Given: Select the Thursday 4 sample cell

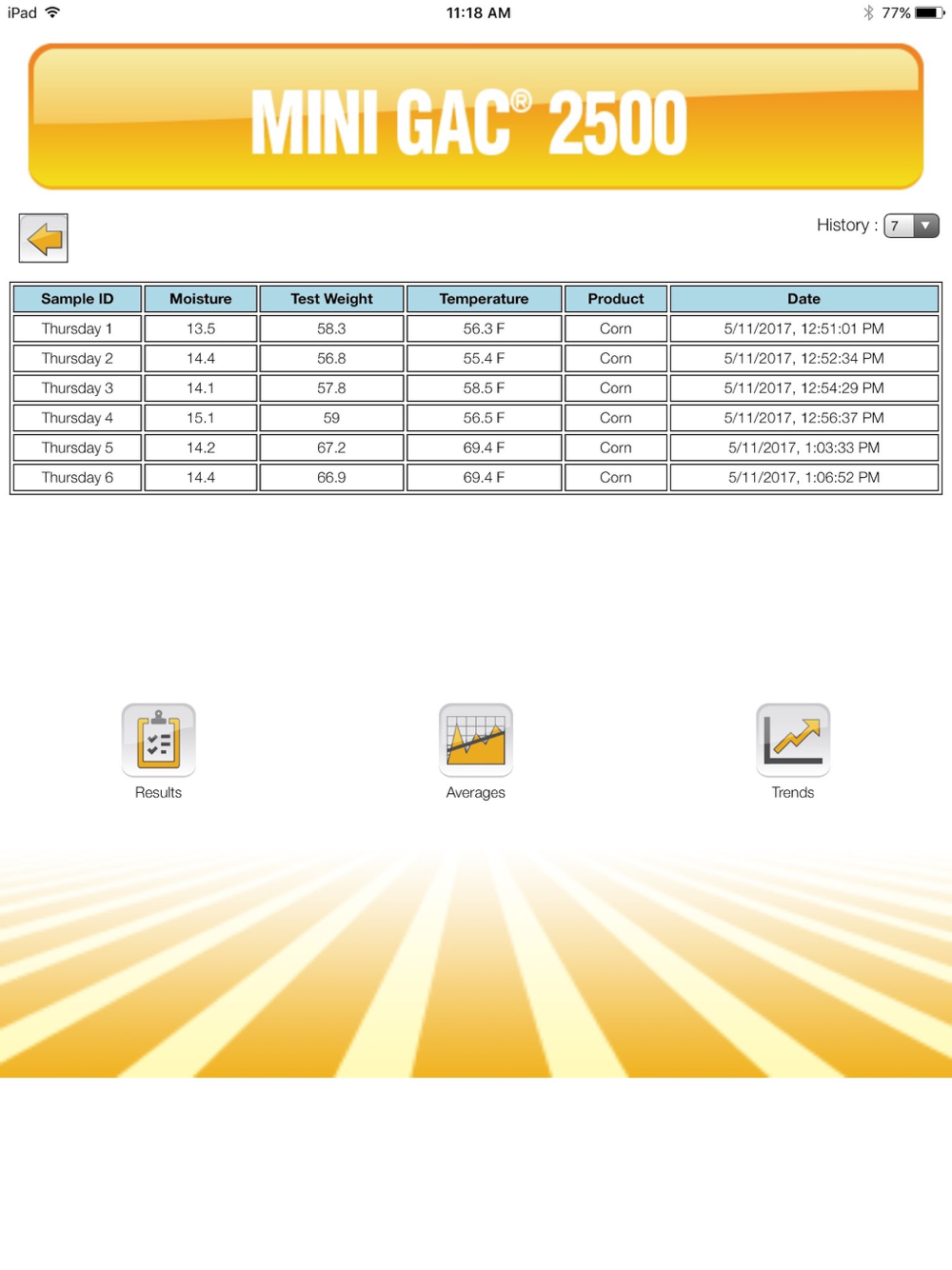Looking at the screenshot, I should tap(77, 418).
